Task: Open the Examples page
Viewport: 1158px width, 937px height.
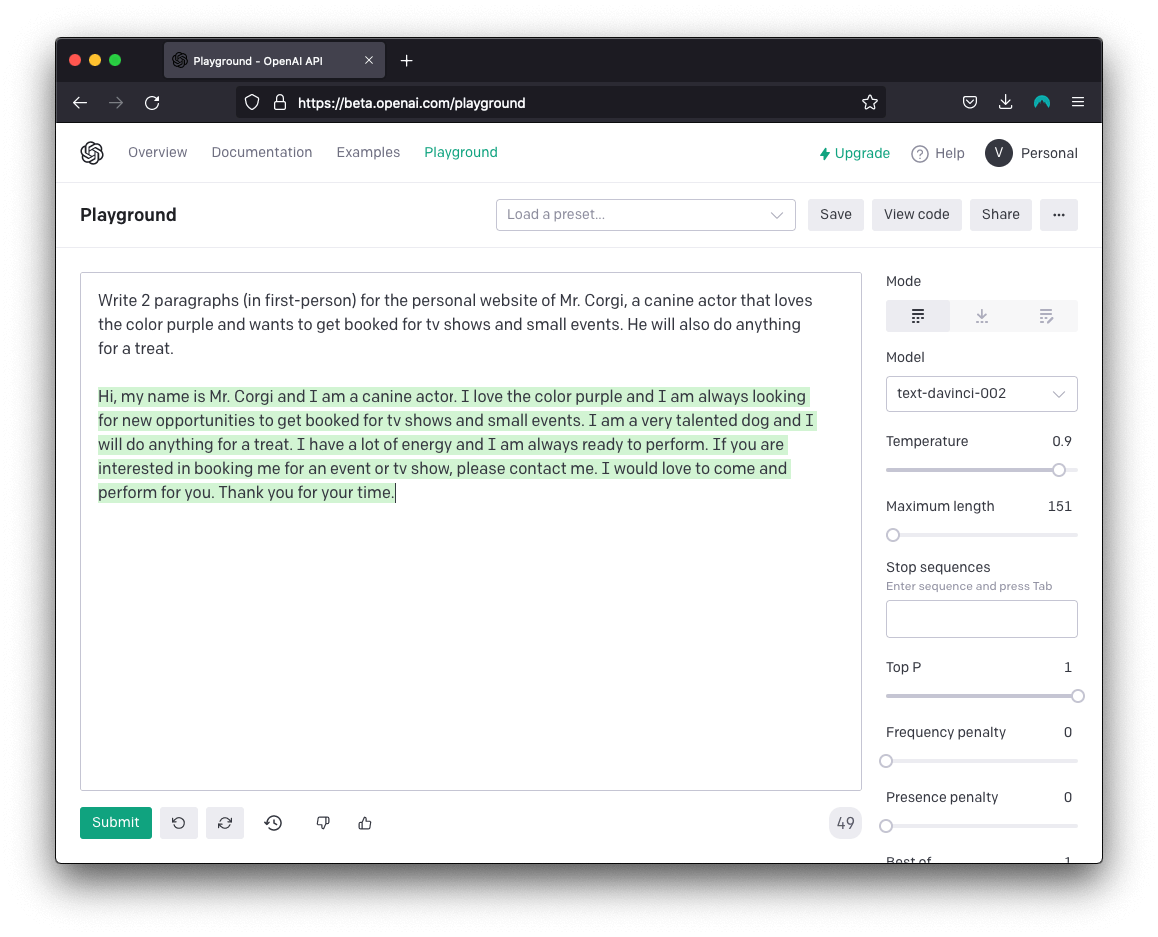Action: (368, 152)
